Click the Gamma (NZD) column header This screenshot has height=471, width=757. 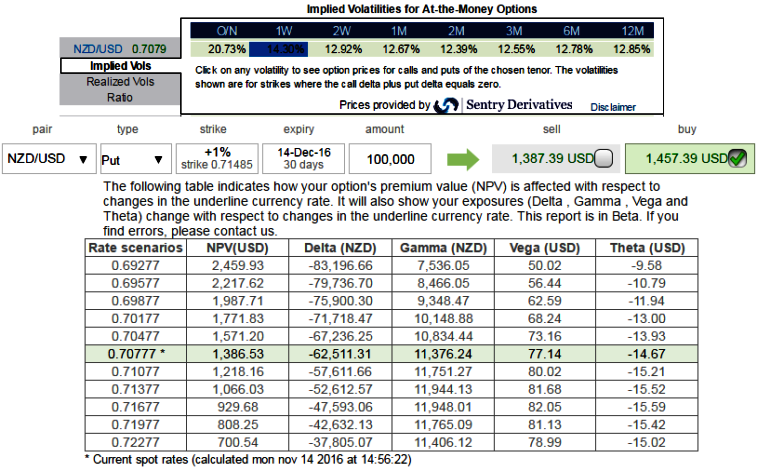(443, 248)
